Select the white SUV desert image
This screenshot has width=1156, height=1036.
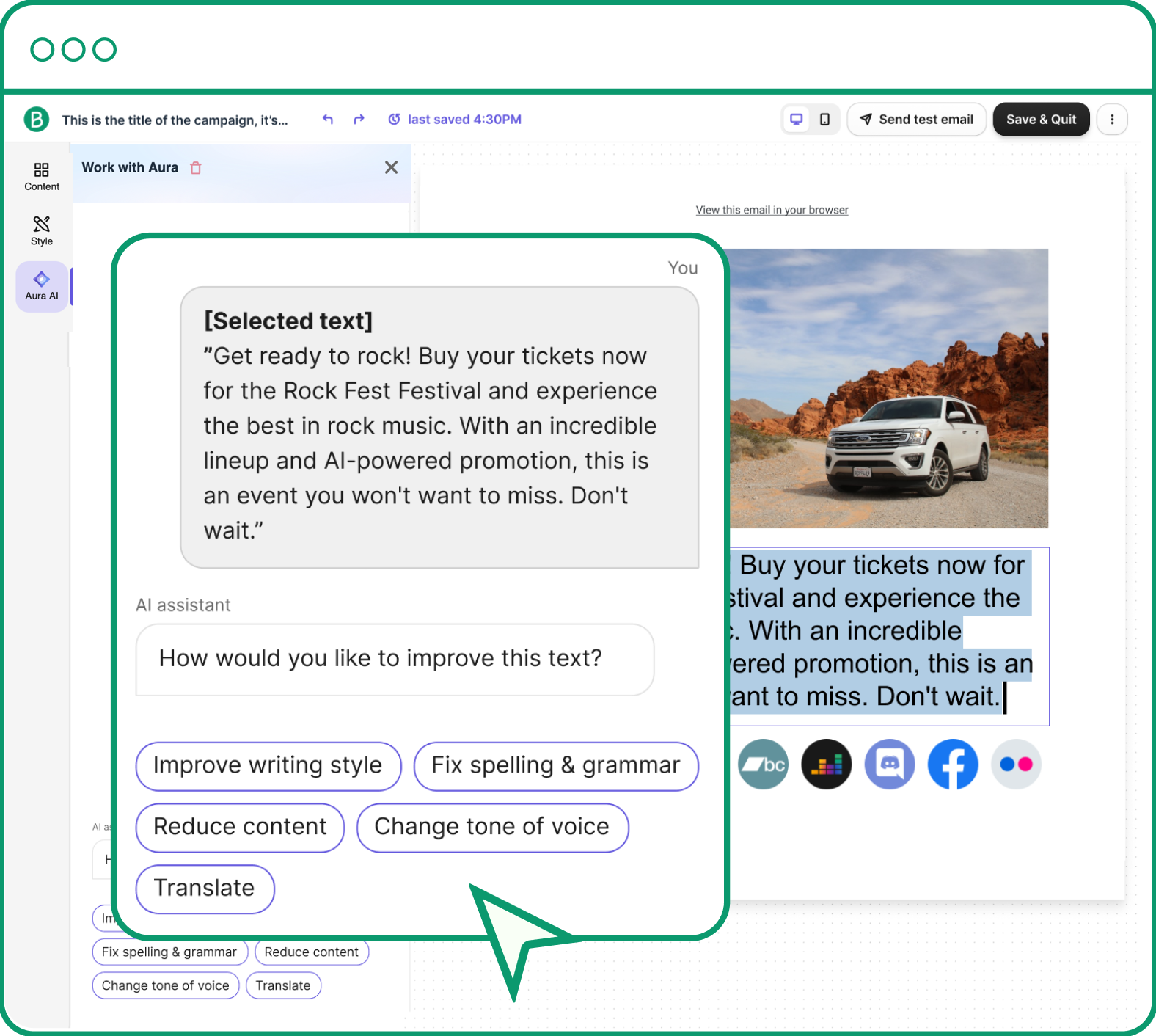(888, 388)
